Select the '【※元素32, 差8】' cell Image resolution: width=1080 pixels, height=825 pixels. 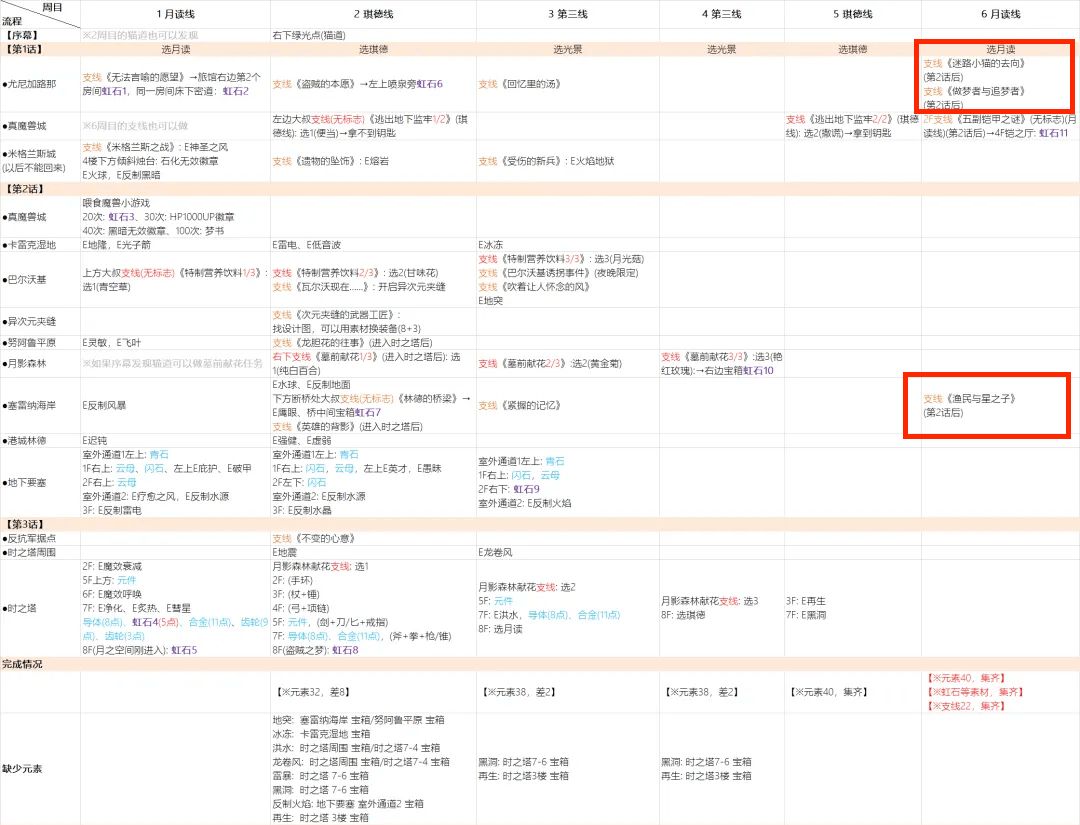click(315, 691)
